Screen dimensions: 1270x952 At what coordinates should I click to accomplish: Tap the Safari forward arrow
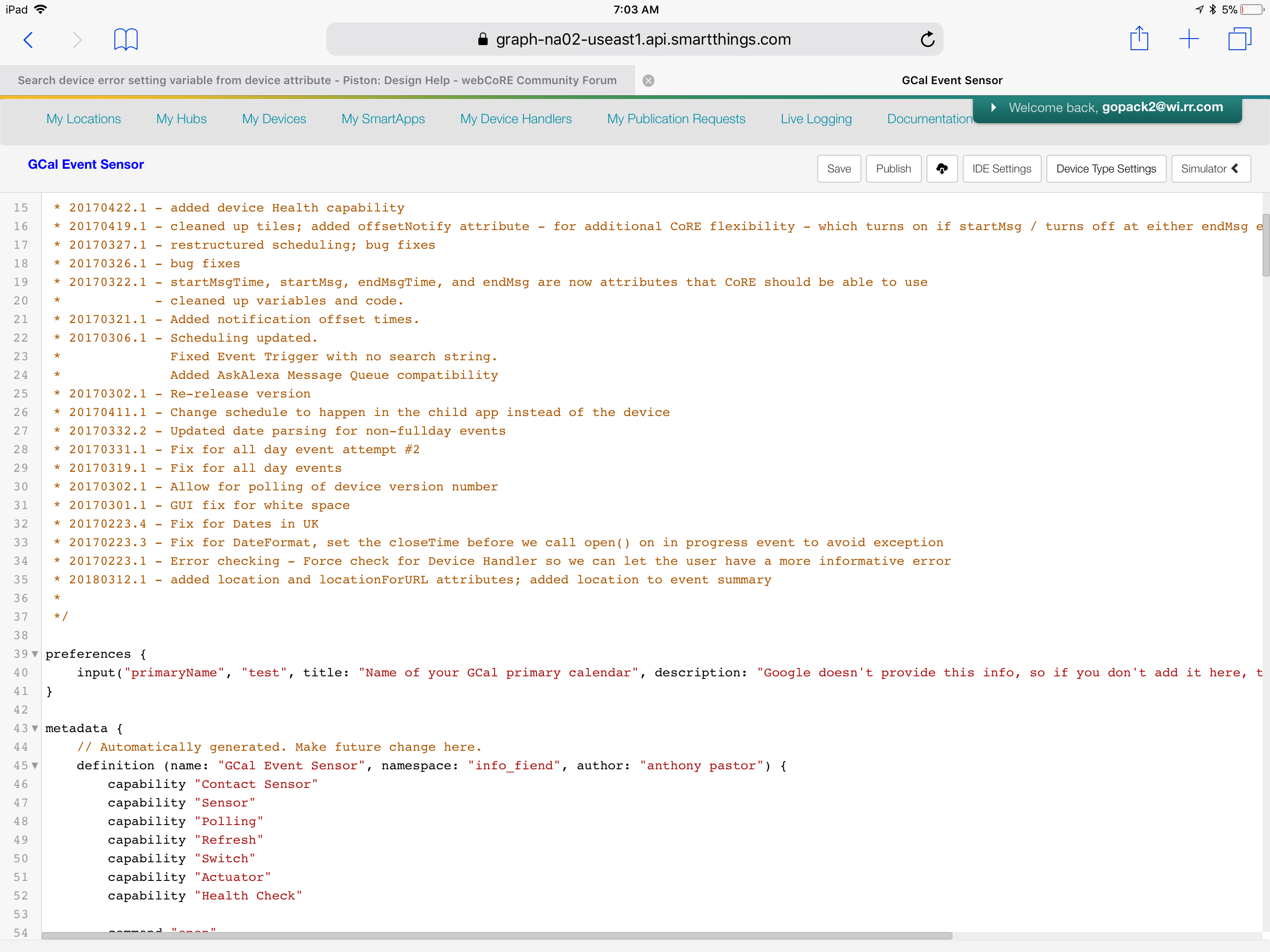click(x=78, y=40)
